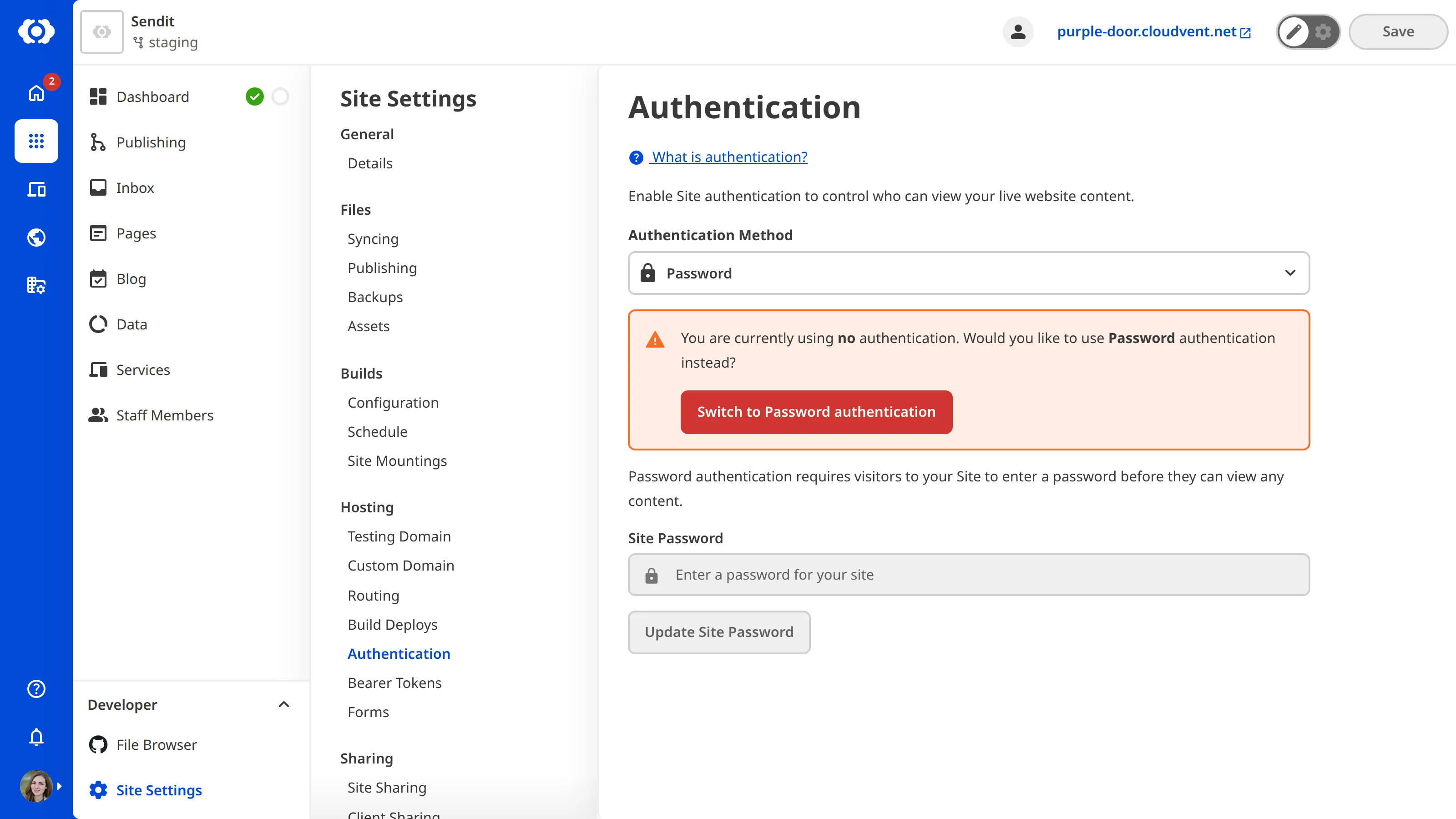Focus the Site Password input field
This screenshot has width=1456, height=819.
click(x=969, y=575)
